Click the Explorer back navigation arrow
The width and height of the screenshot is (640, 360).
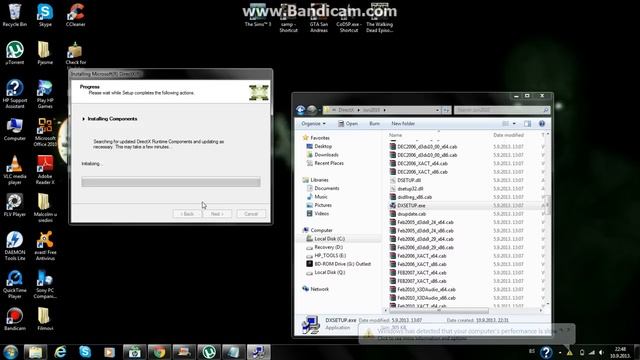300,110
